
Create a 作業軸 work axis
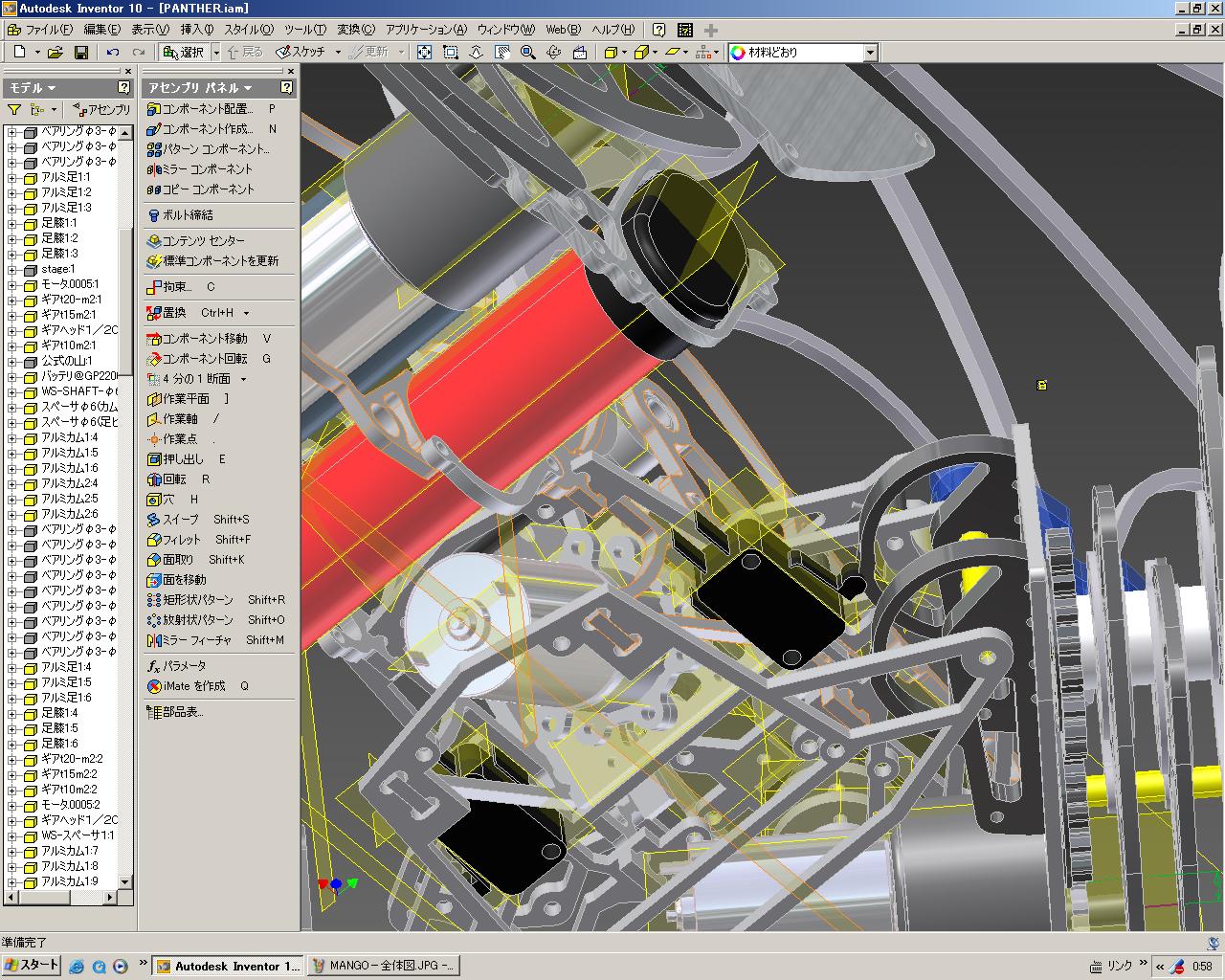[172, 419]
